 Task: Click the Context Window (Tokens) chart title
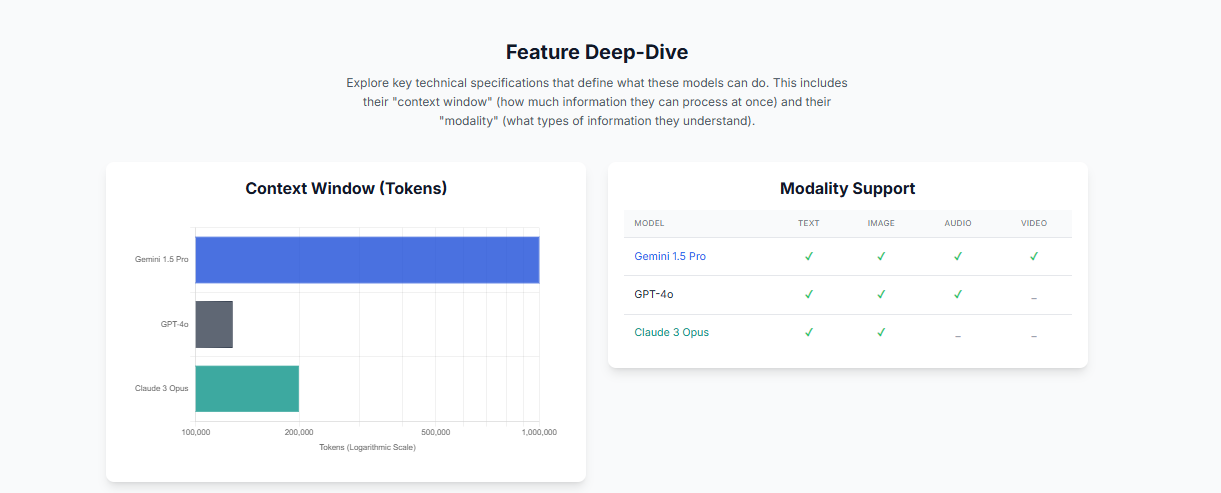[x=346, y=188]
